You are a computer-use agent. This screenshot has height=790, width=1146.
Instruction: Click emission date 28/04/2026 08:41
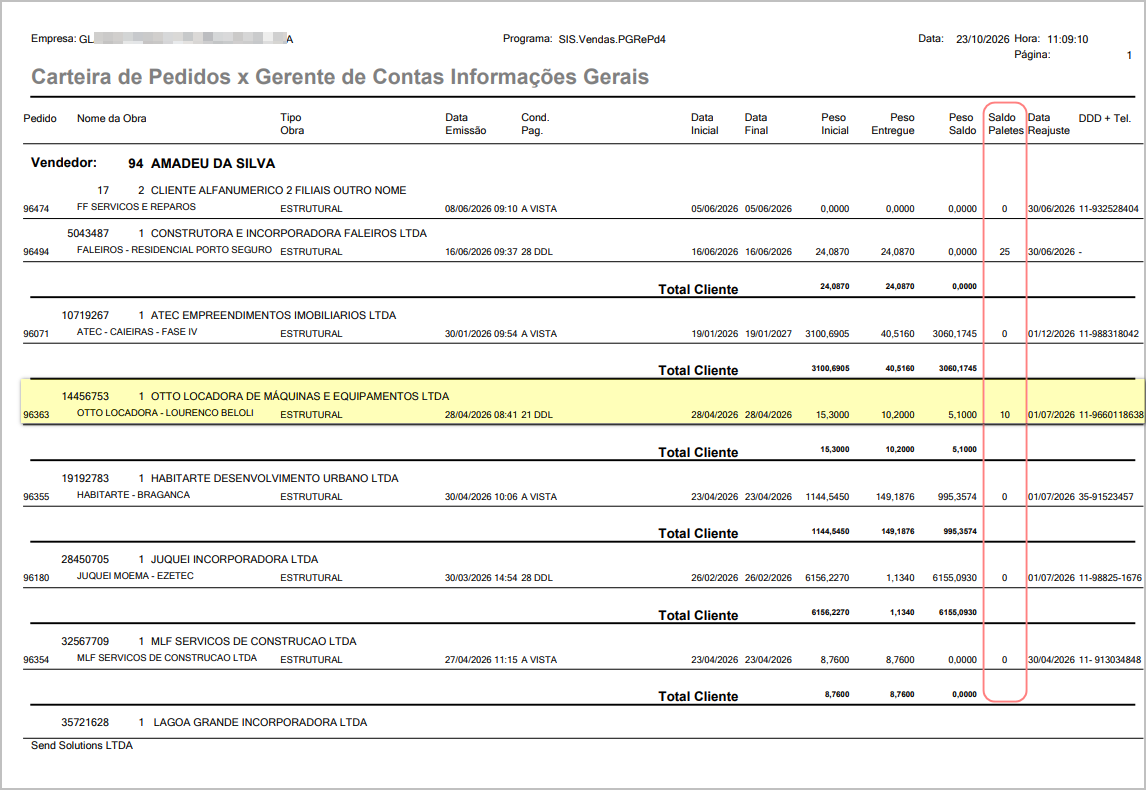coord(481,415)
